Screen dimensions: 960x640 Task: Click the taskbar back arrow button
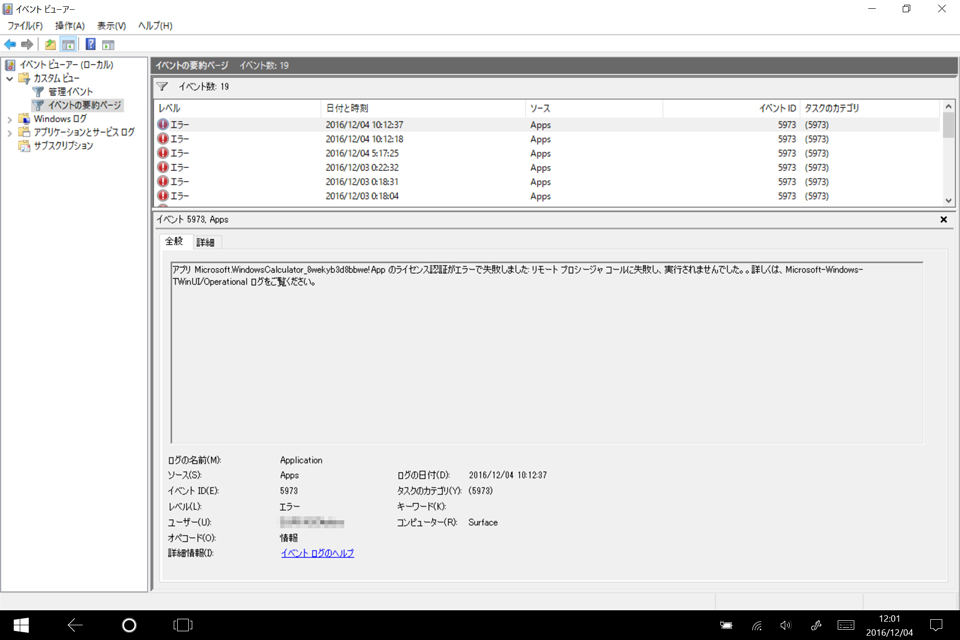75,625
